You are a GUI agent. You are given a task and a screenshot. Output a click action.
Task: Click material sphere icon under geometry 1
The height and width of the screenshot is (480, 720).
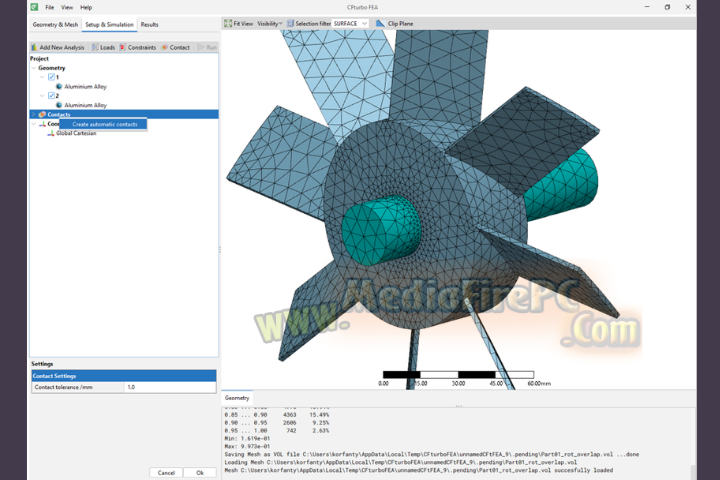tap(59, 86)
